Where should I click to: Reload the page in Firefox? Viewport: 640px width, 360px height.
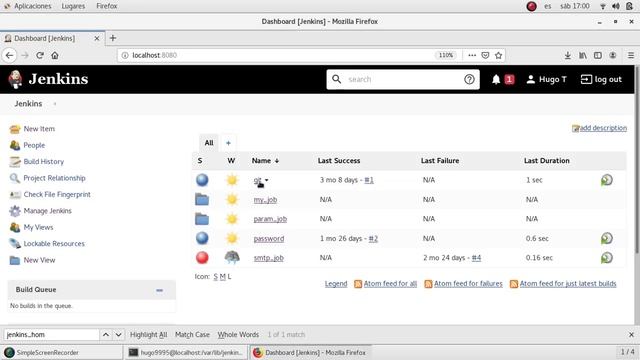pos(40,55)
